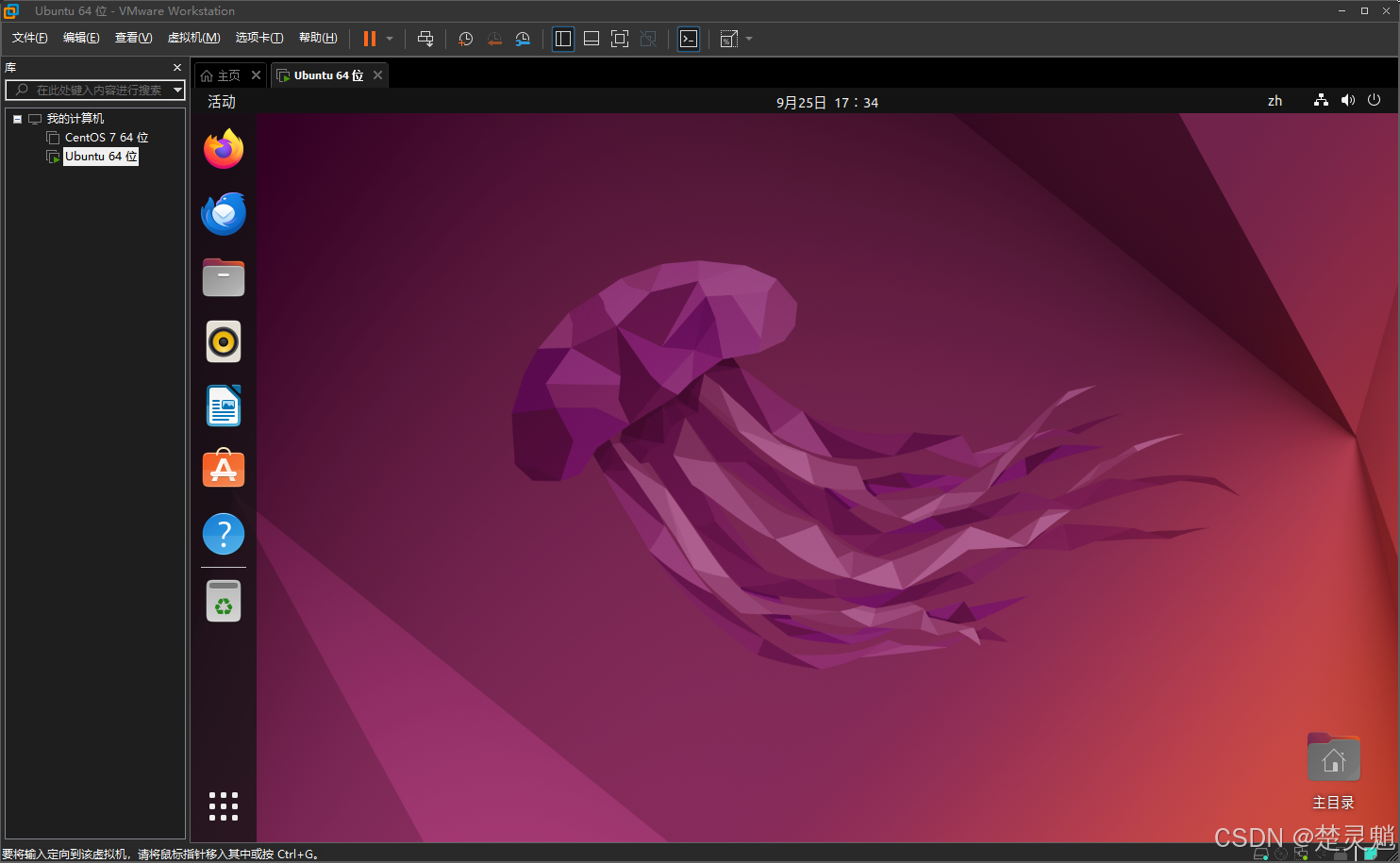Image resolution: width=1400 pixels, height=863 pixels.
Task: Revert virtual machine to previous snapshot
Action: (x=494, y=39)
